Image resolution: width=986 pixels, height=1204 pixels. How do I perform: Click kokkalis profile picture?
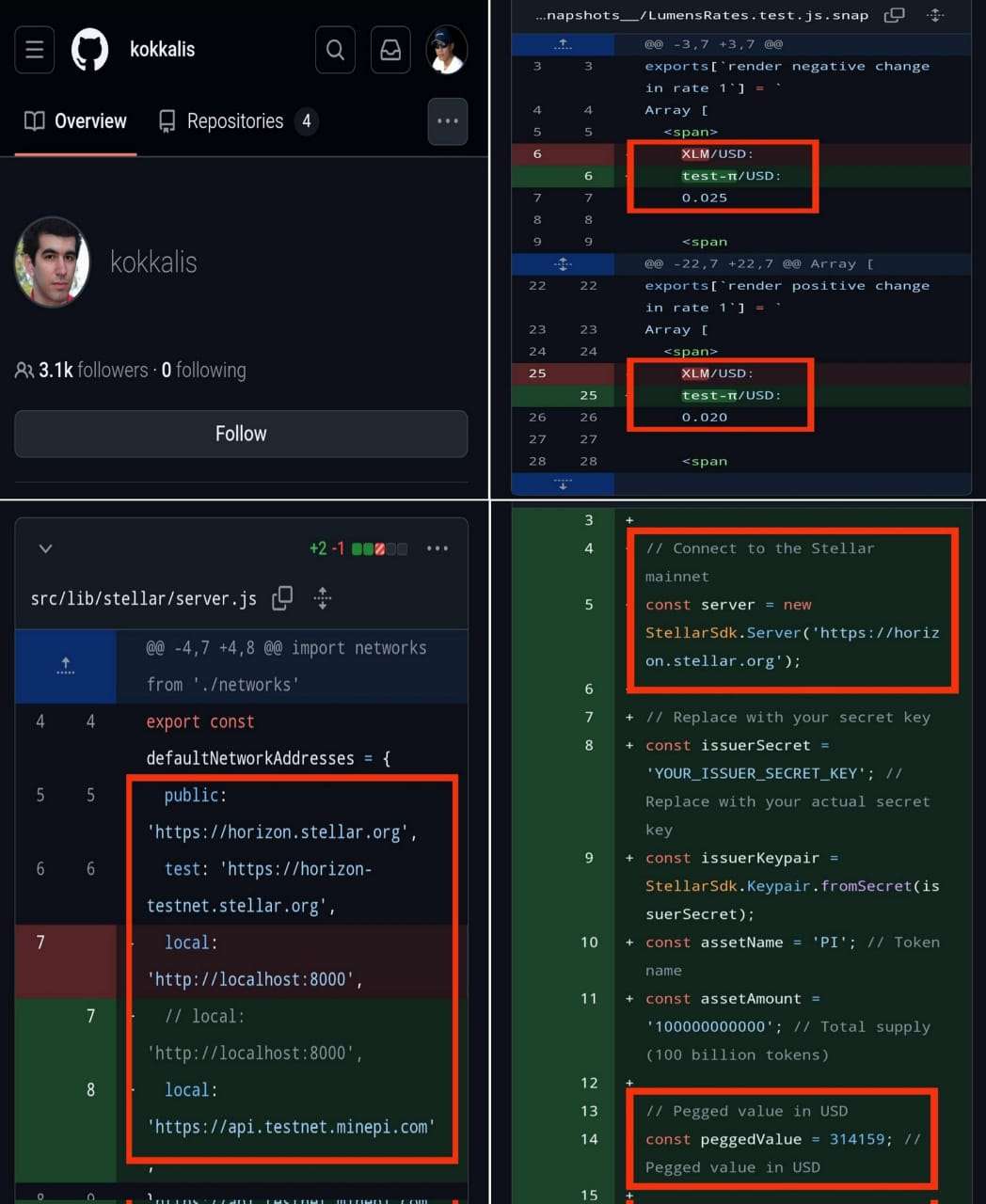click(x=53, y=262)
